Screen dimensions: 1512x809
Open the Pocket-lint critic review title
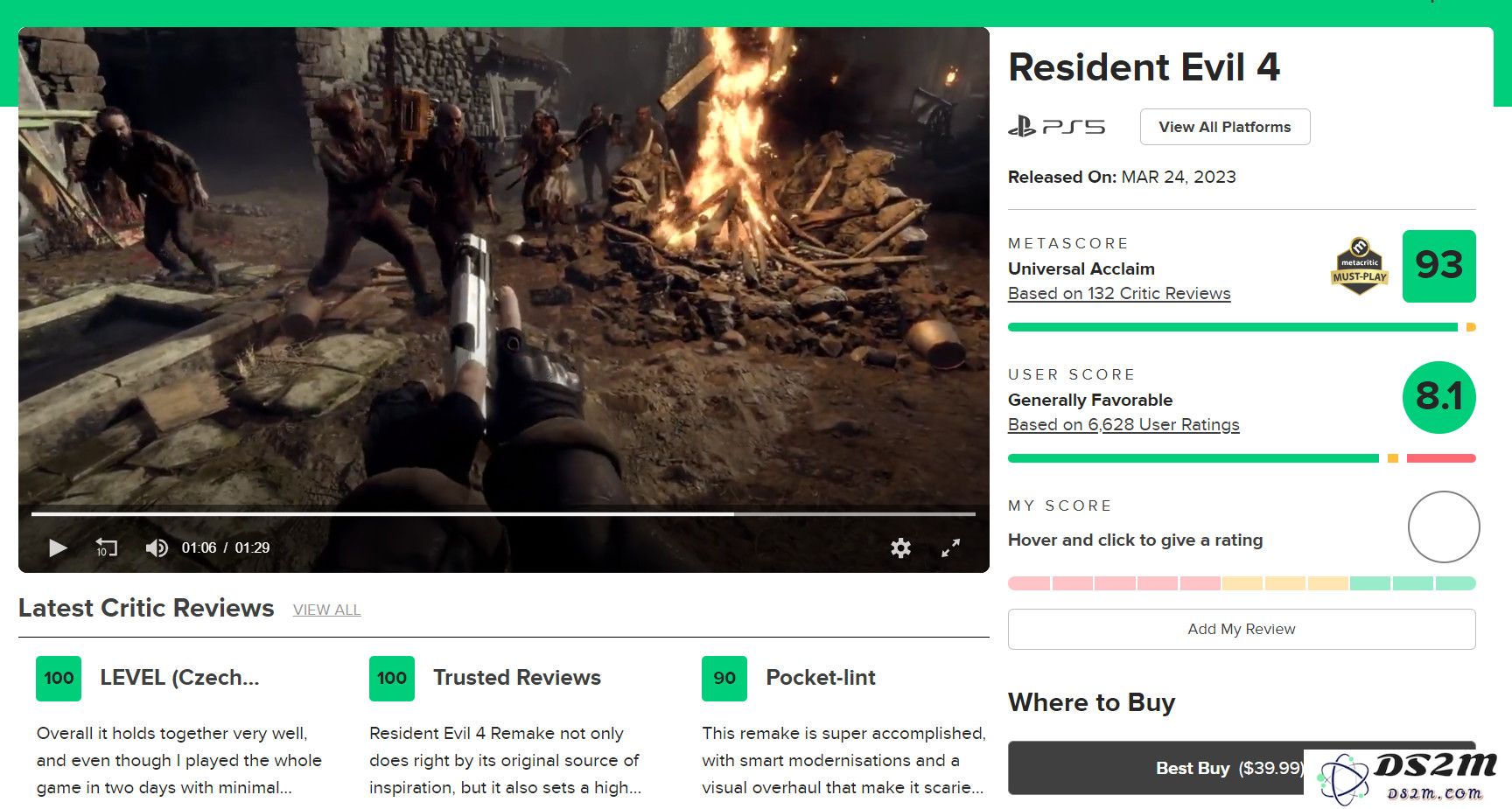(821, 678)
